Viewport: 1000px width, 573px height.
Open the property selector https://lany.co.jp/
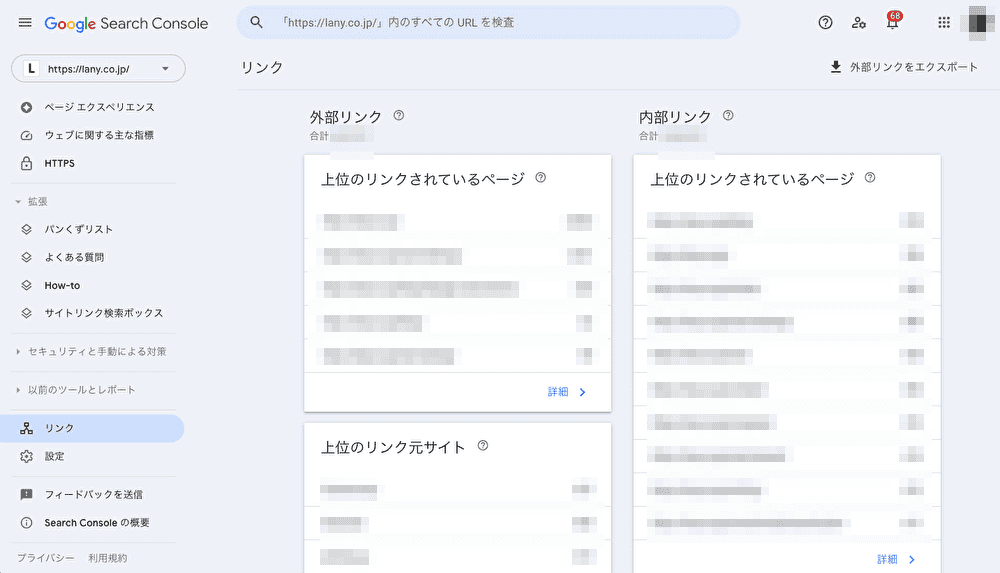click(98, 68)
